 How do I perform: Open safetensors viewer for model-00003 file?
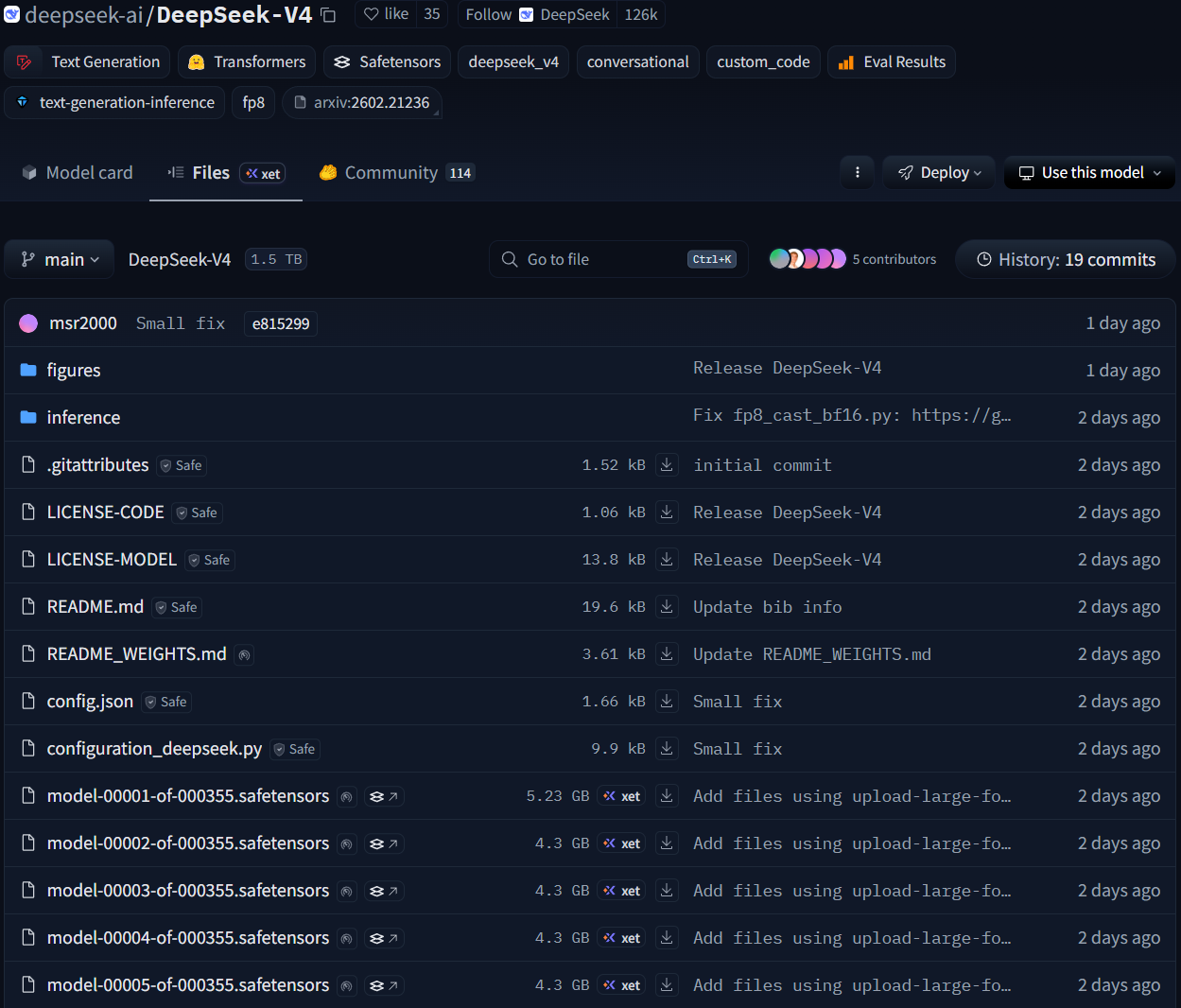pyautogui.click(x=383, y=891)
